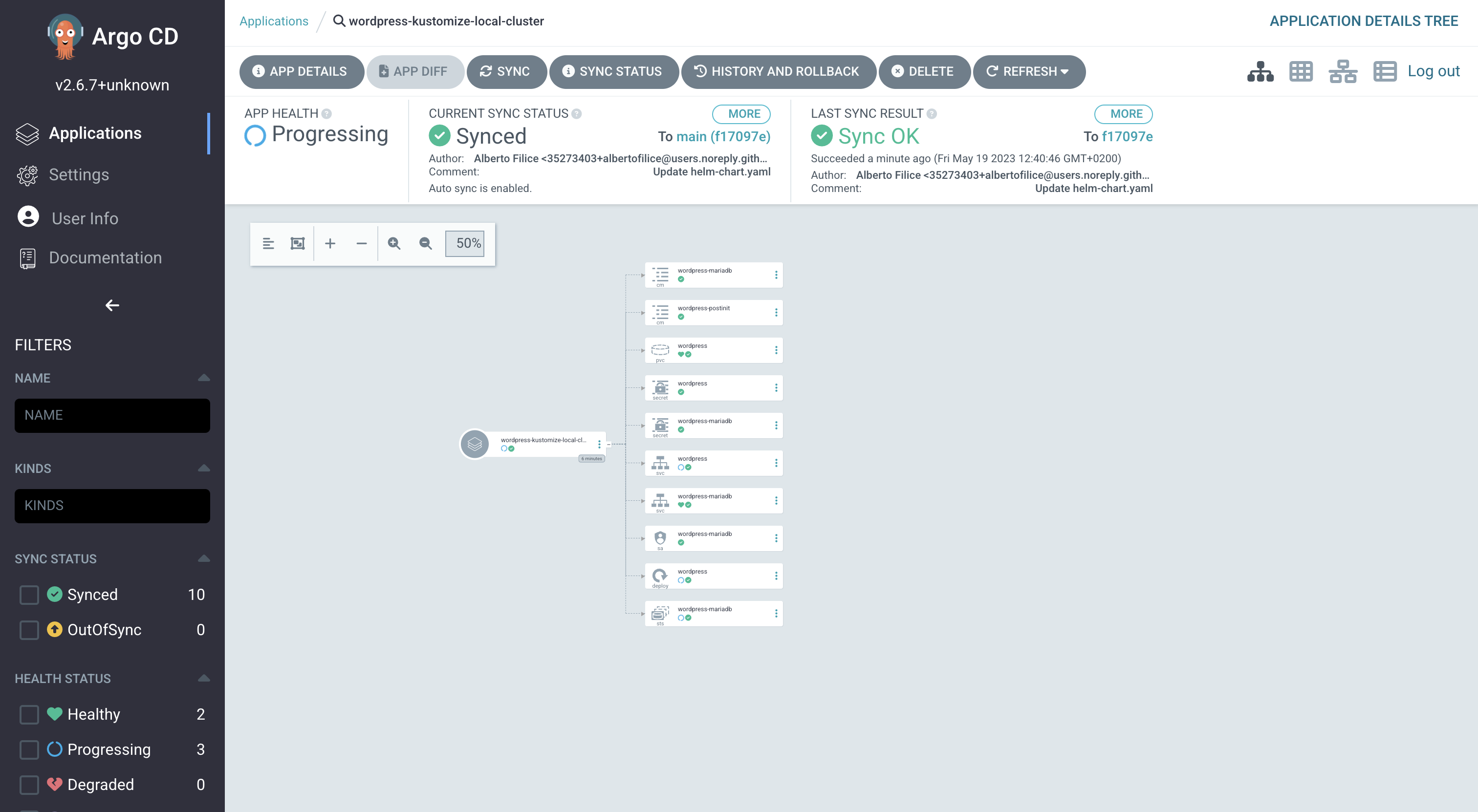Click the 50% zoom level box
Viewport: 1478px width, 812px height.
pyautogui.click(x=465, y=243)
